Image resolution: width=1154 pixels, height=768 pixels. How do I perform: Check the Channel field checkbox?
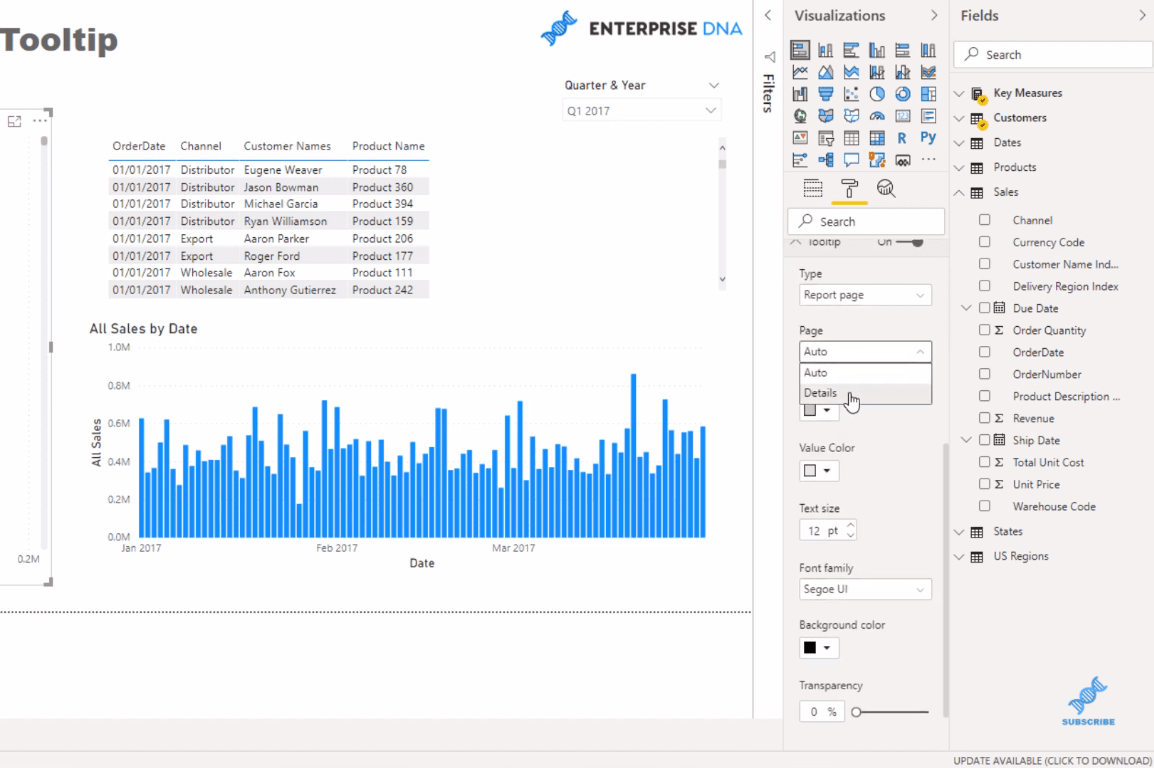click(x=985, y=220)
